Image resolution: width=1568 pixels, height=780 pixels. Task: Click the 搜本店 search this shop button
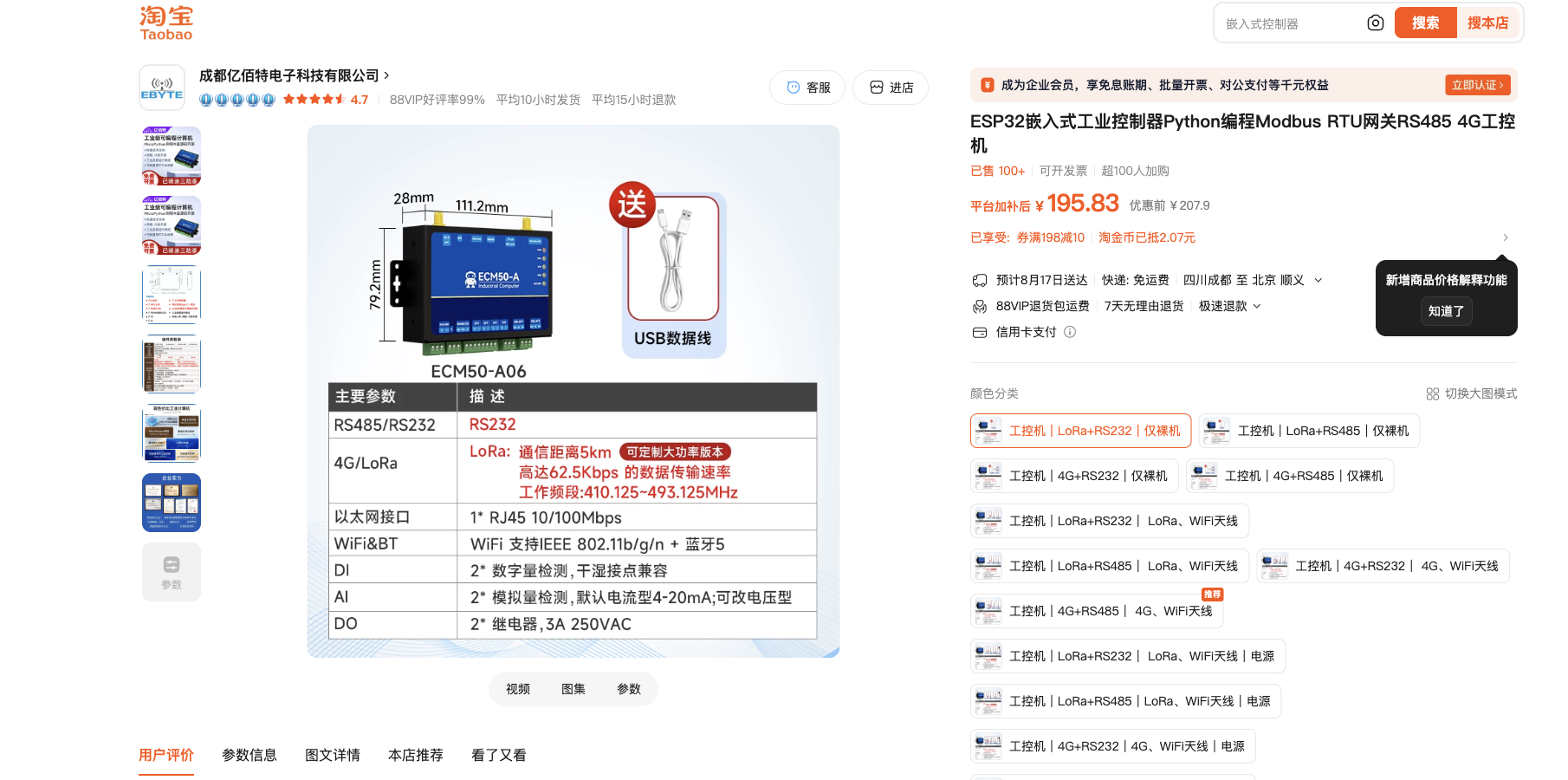[x=1488, y=23]
